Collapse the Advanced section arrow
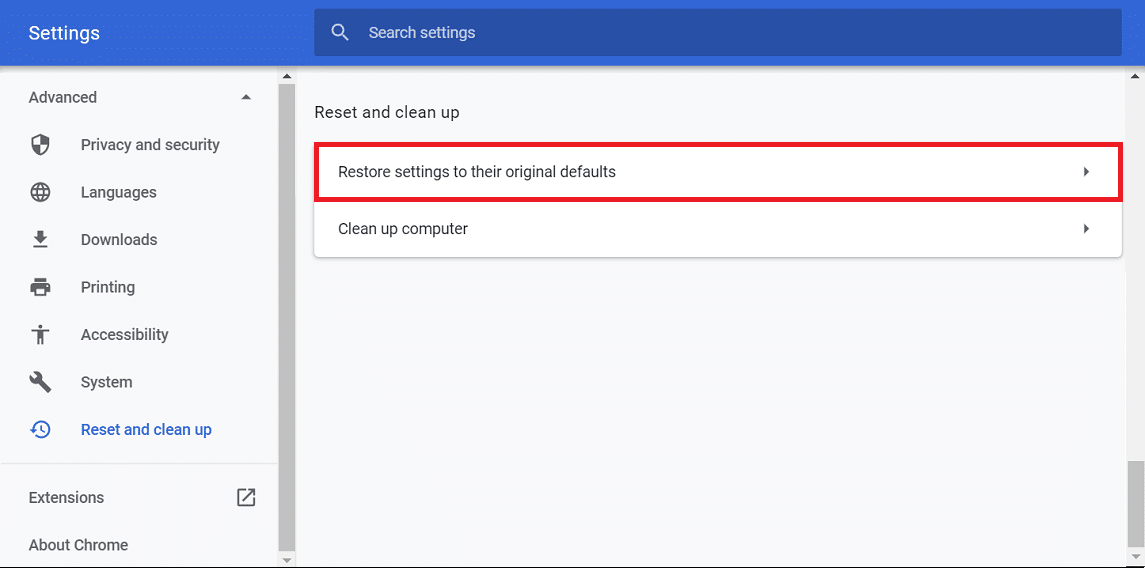This screenshot has width=1145, height=568. click(246, 97)
